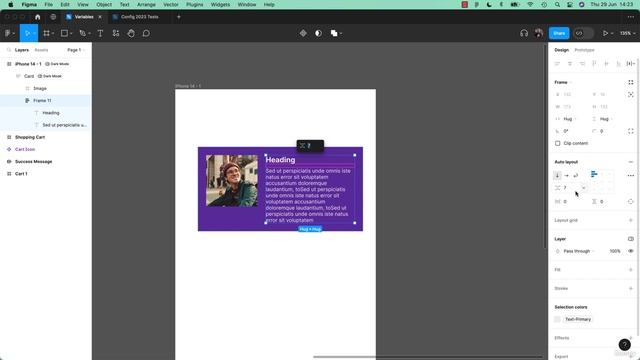Click the layer opacity 100% field
The image size is (640, 360).
click(x=615, y=251)
